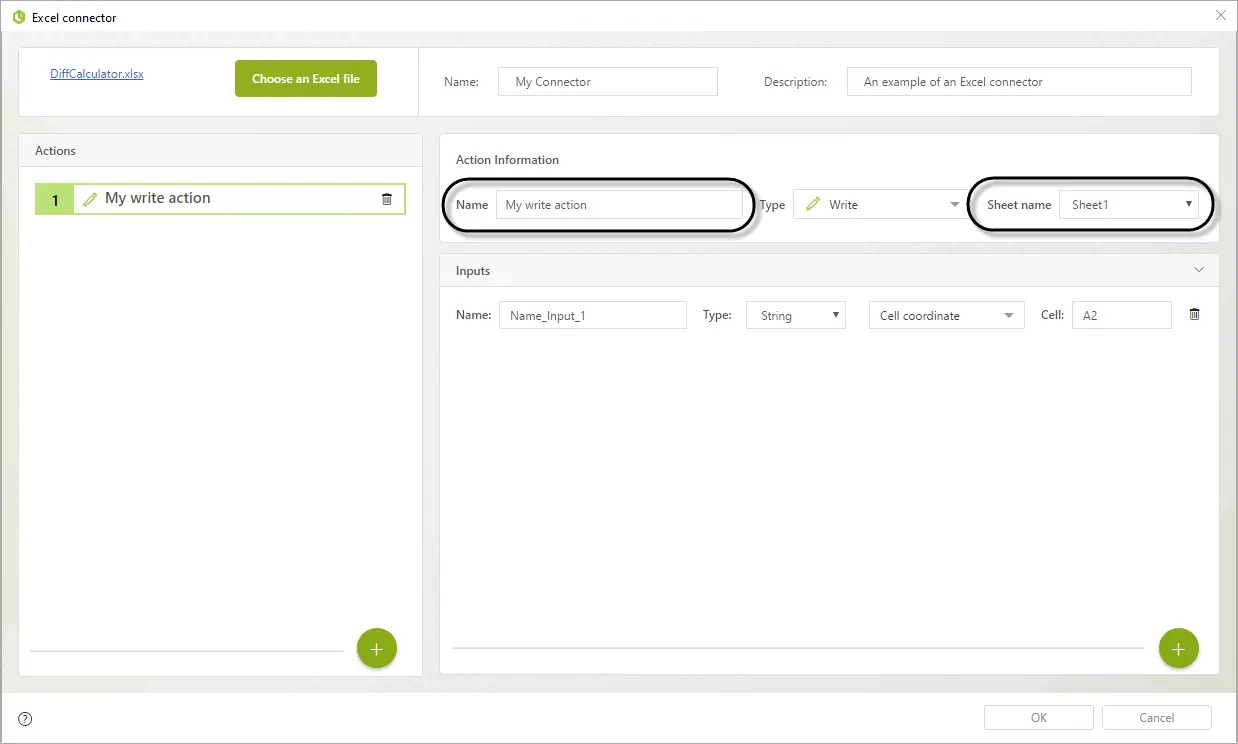
Task: Select action number 1 in Actions list
Action: tap(220, 199)
